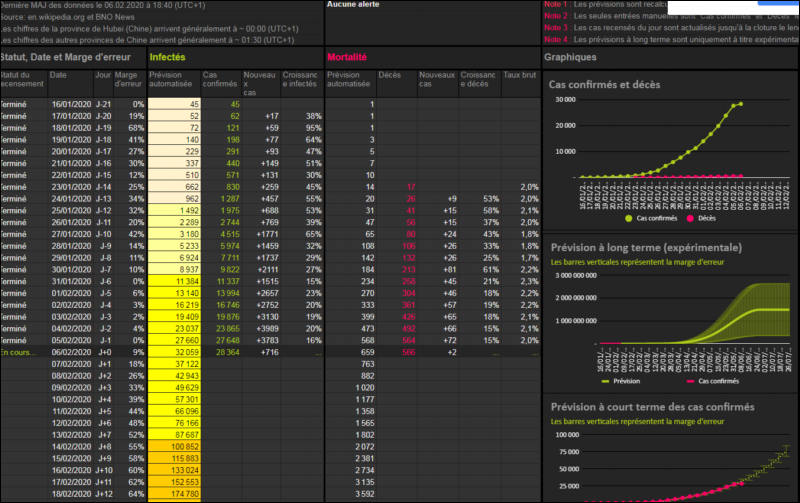The width and height of the screenshot is (800, 503).
Task: Click the "Source: en.wikipedia.org et BNO News" line
Action: (67, 17)
